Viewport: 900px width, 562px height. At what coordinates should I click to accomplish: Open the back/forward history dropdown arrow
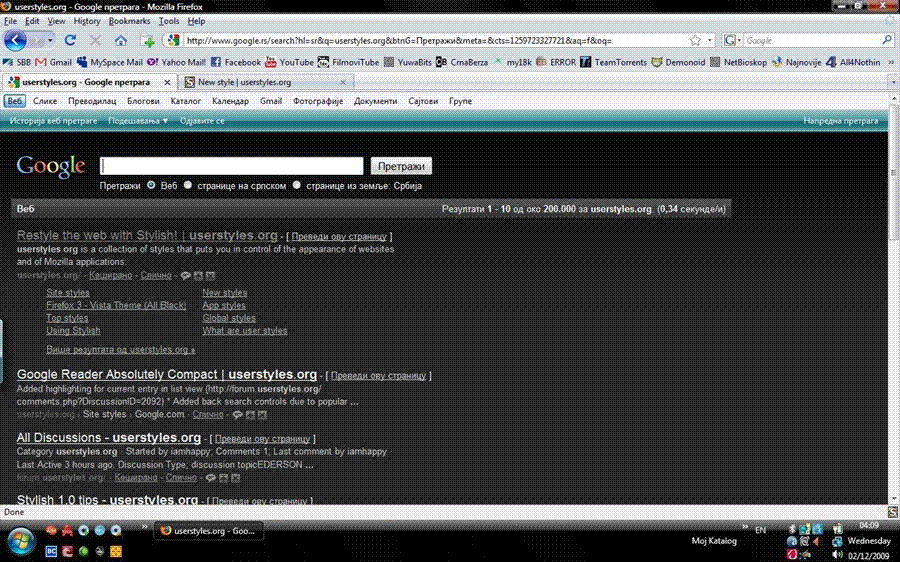tap(50, 40)
